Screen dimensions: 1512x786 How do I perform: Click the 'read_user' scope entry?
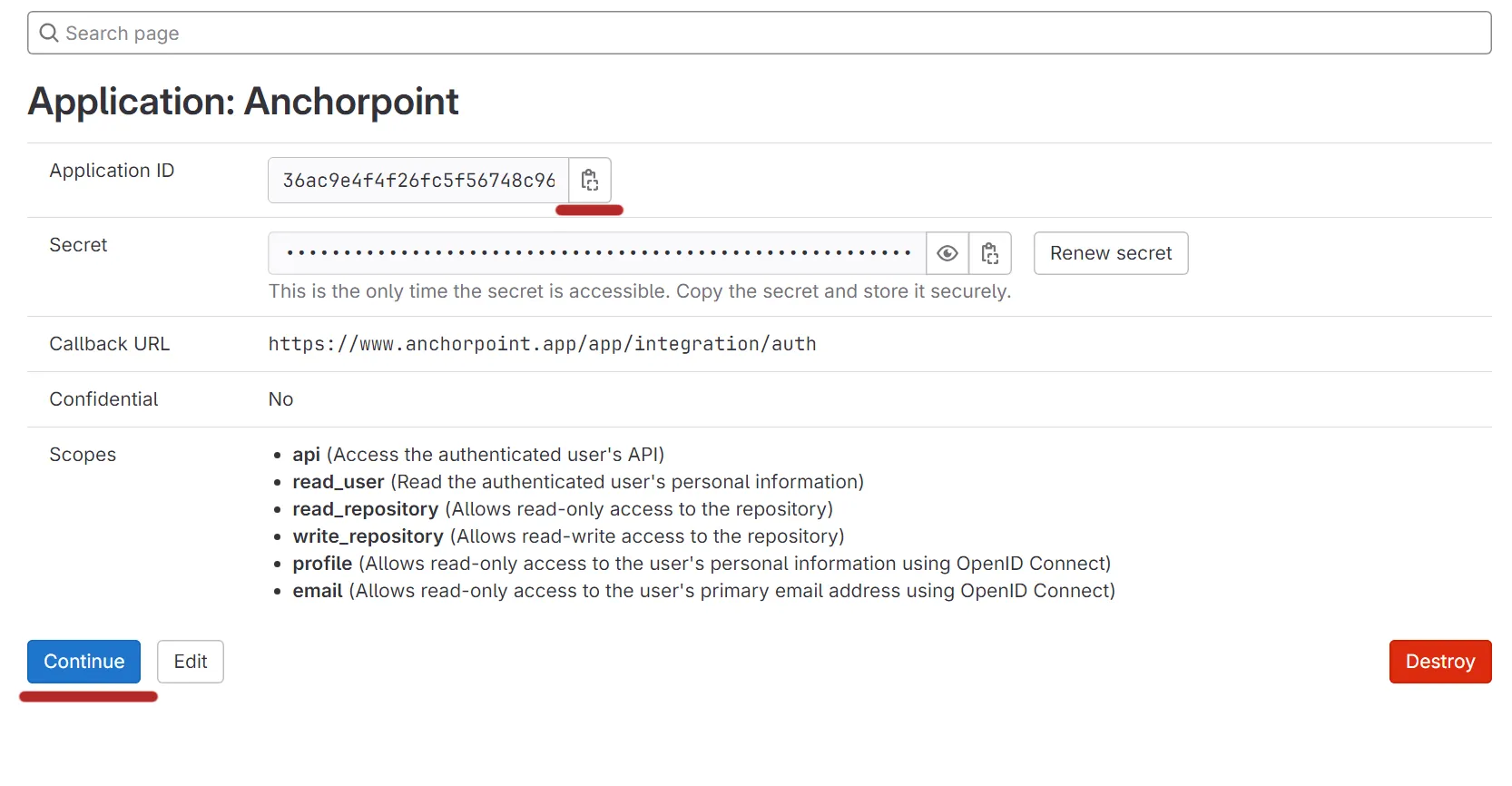578,482
